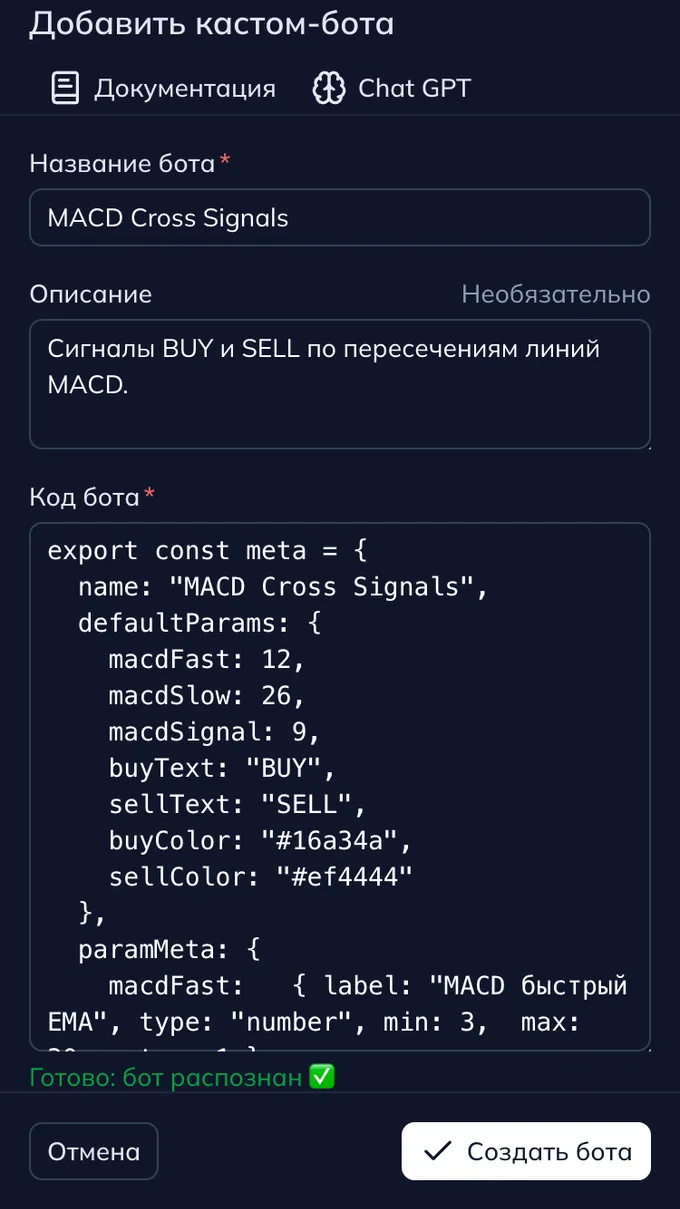The width and height of the screenshot is (680, 1209).
Task: Click the Documentation book icon
Action: click(65, 88)
